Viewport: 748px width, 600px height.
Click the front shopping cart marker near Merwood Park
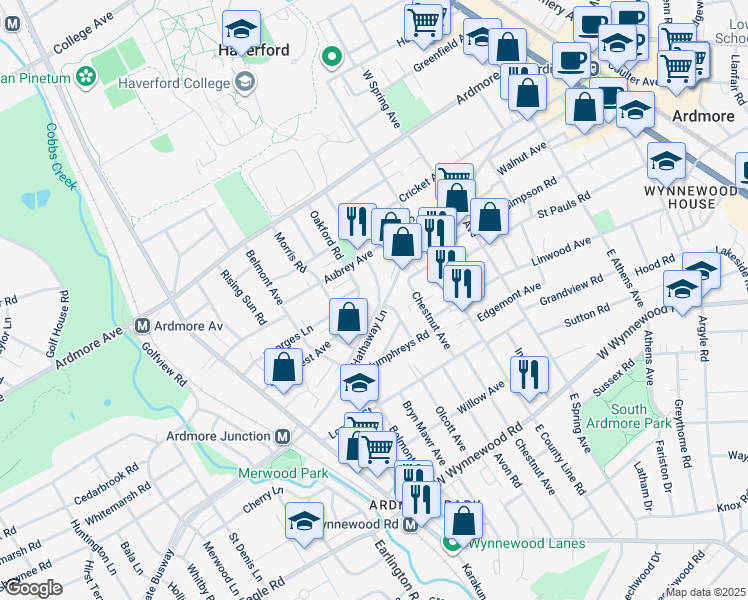click(377, 451)
